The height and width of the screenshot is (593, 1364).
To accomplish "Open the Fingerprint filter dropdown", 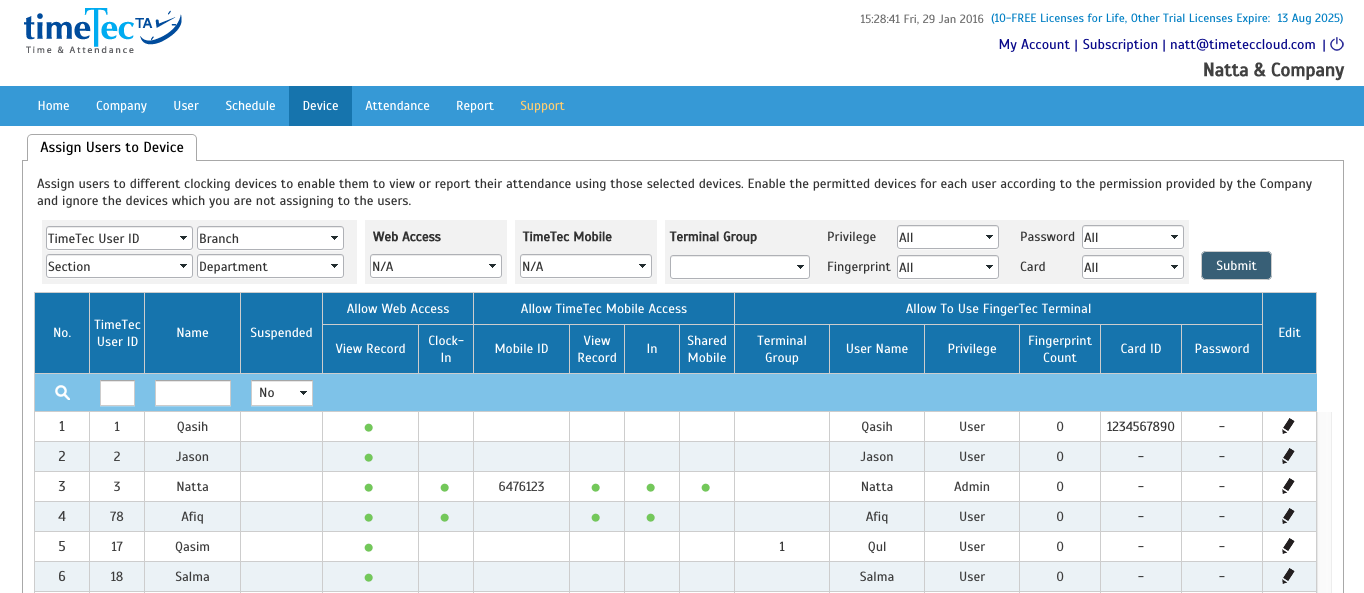I will point(948,267).
